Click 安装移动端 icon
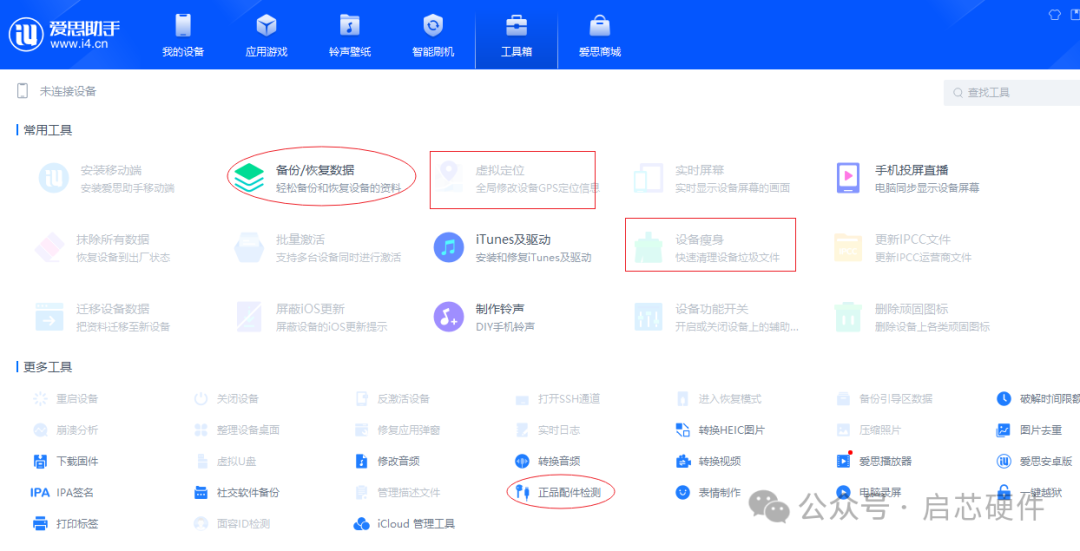This screenshot has height=551, width=1080. point(54,178)
